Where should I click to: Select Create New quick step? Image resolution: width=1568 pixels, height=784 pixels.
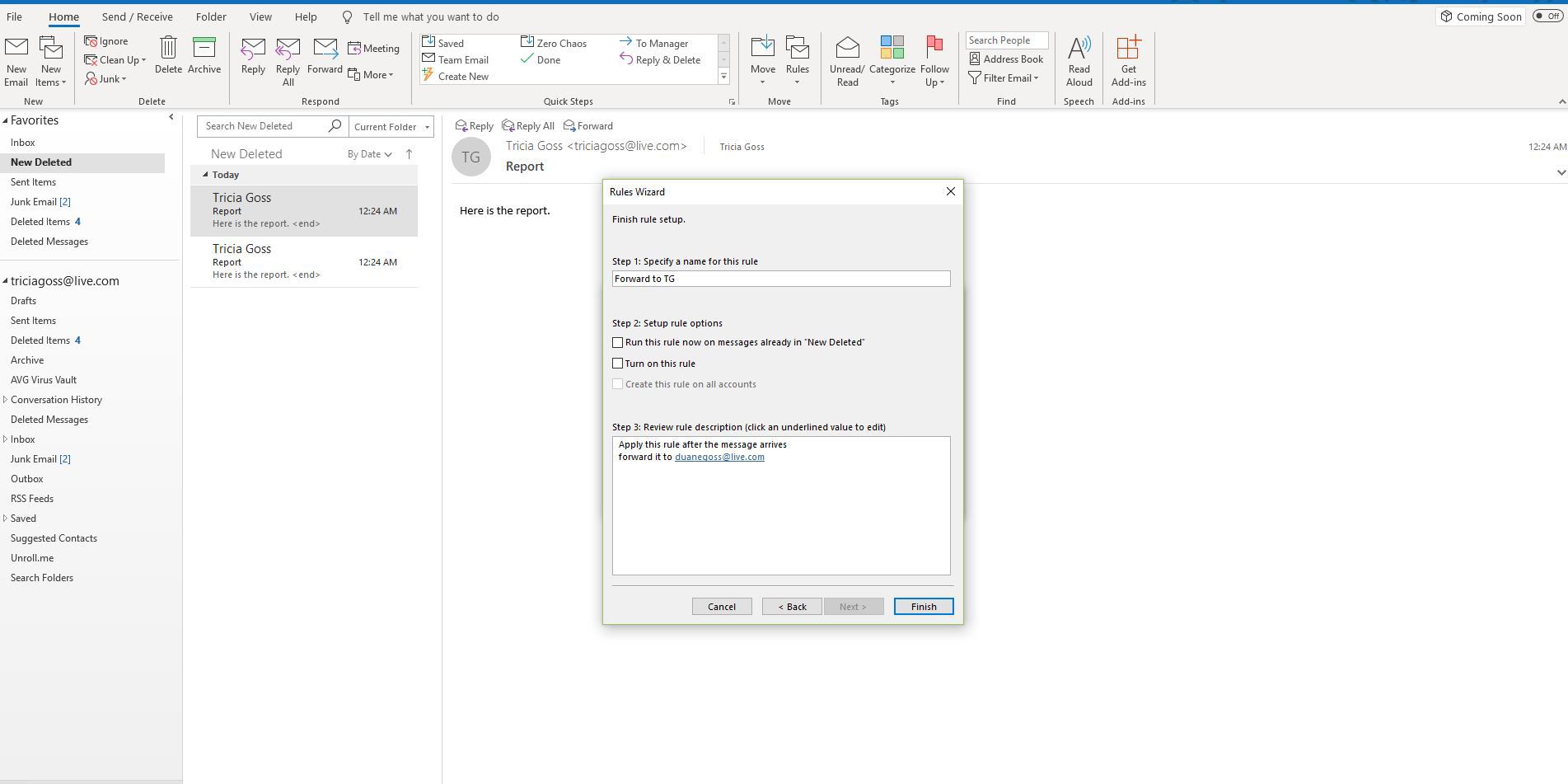pos(456,76)
